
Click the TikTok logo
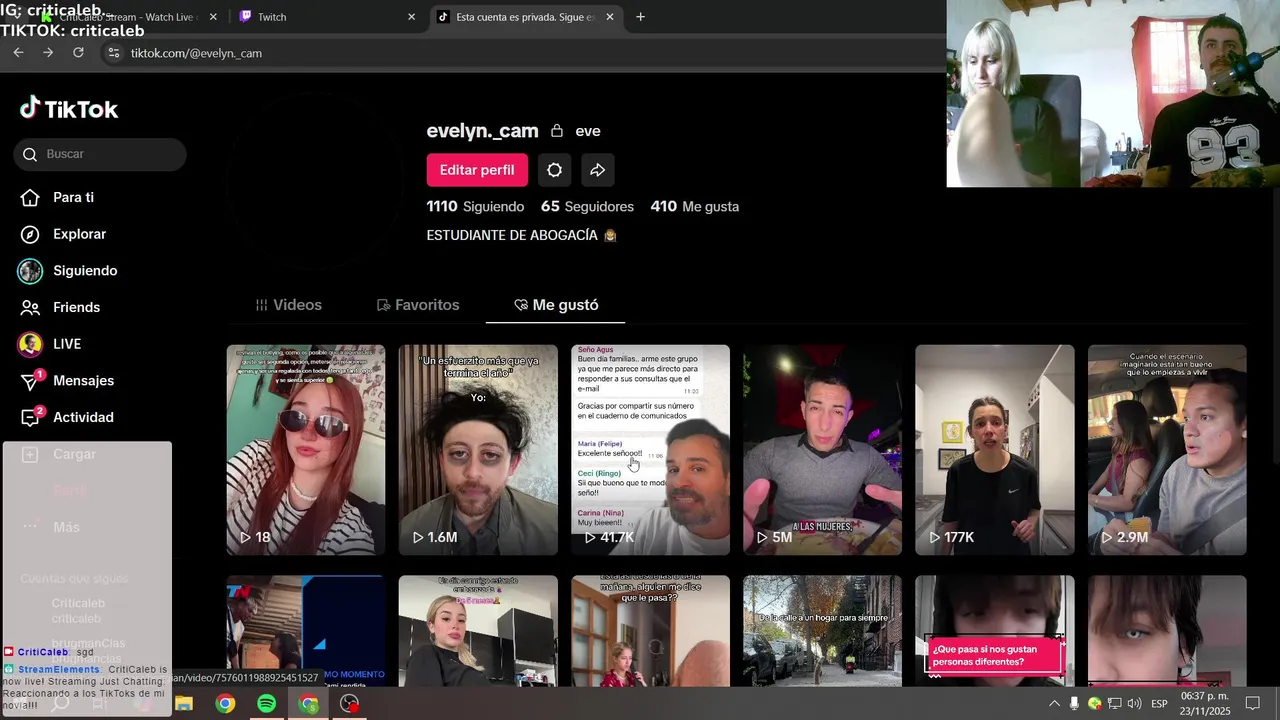pyautogui.click(x=69, y=108)
